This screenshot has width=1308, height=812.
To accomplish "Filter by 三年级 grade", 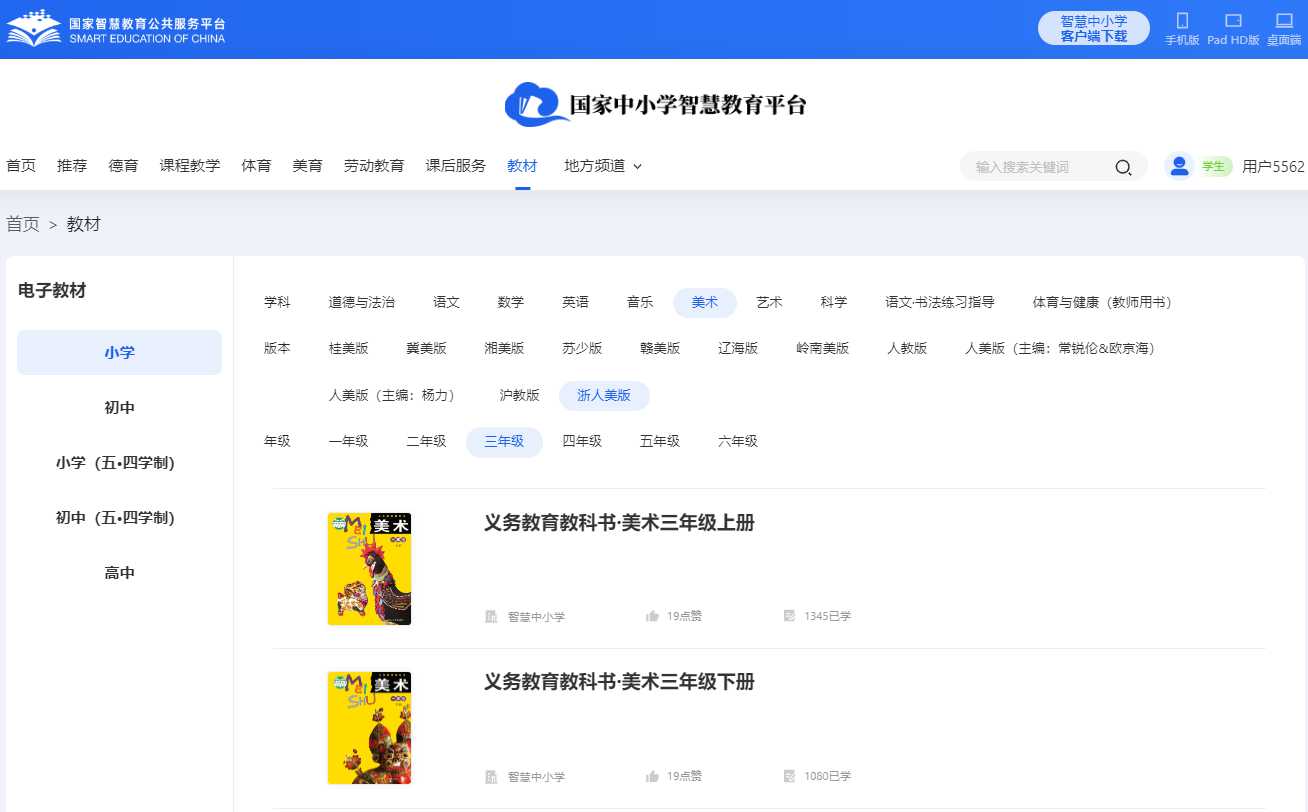I will click(504, 441).
